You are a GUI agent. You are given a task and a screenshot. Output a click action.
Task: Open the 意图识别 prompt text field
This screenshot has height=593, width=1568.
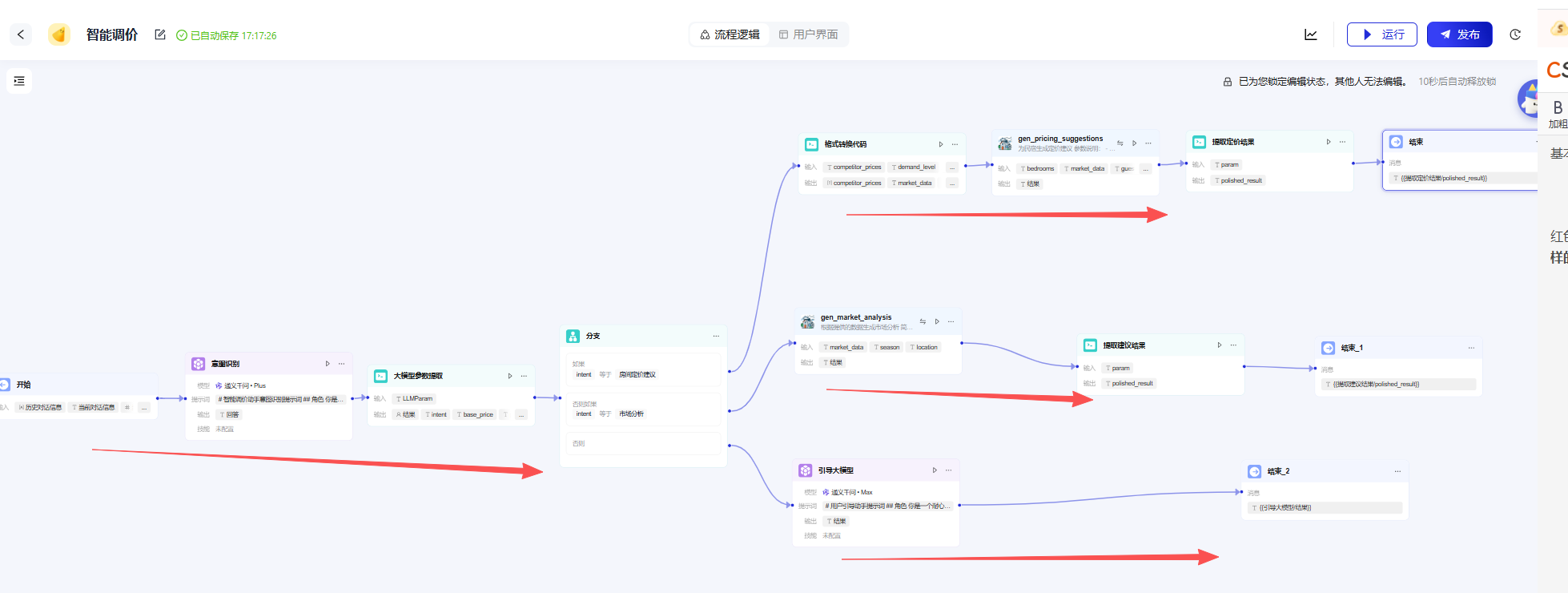tap(279, 399)
